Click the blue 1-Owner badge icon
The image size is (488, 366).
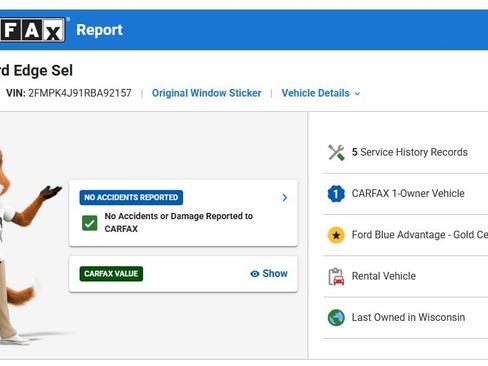336,194
